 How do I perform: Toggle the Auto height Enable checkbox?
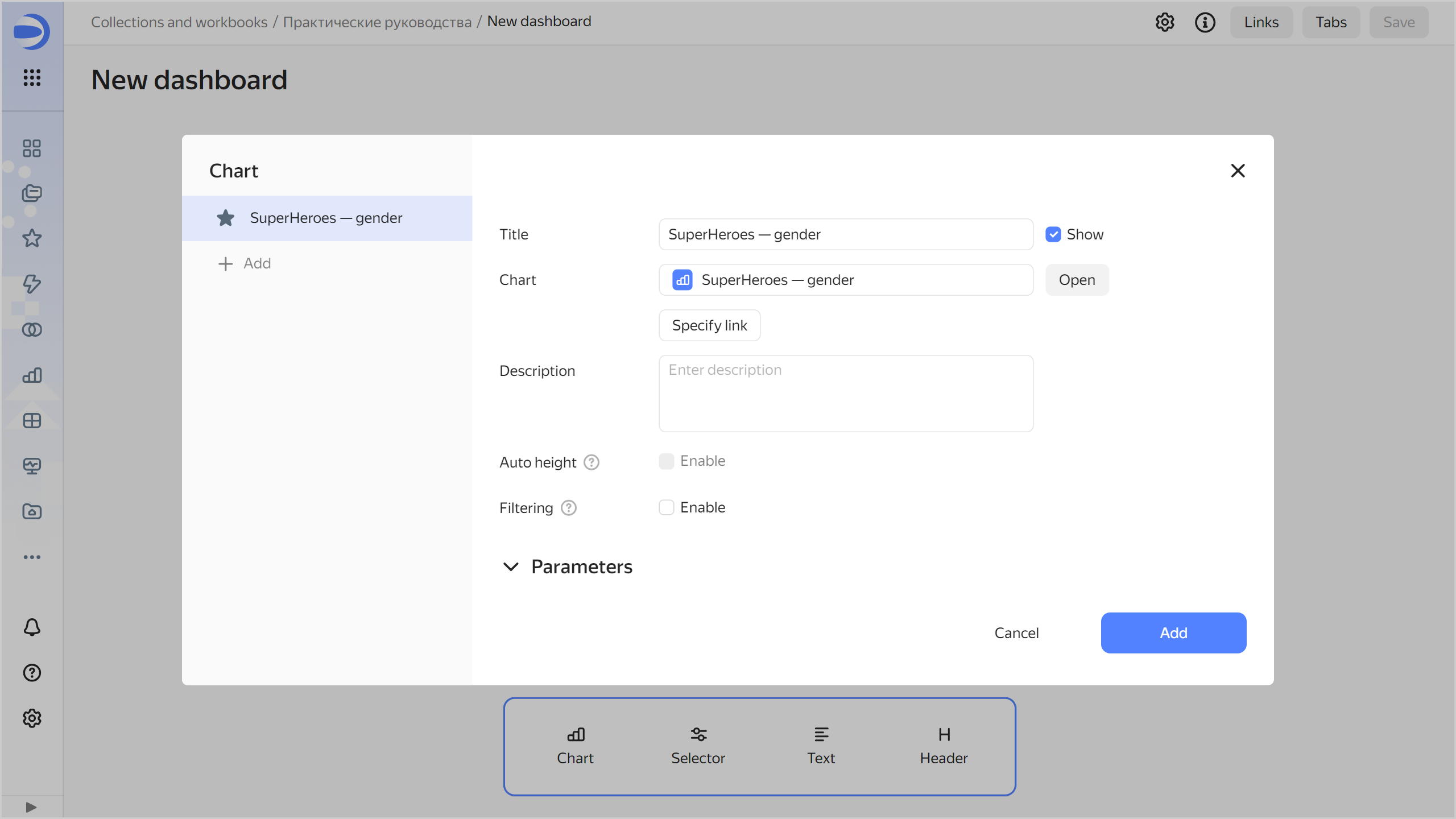point(666,461)
